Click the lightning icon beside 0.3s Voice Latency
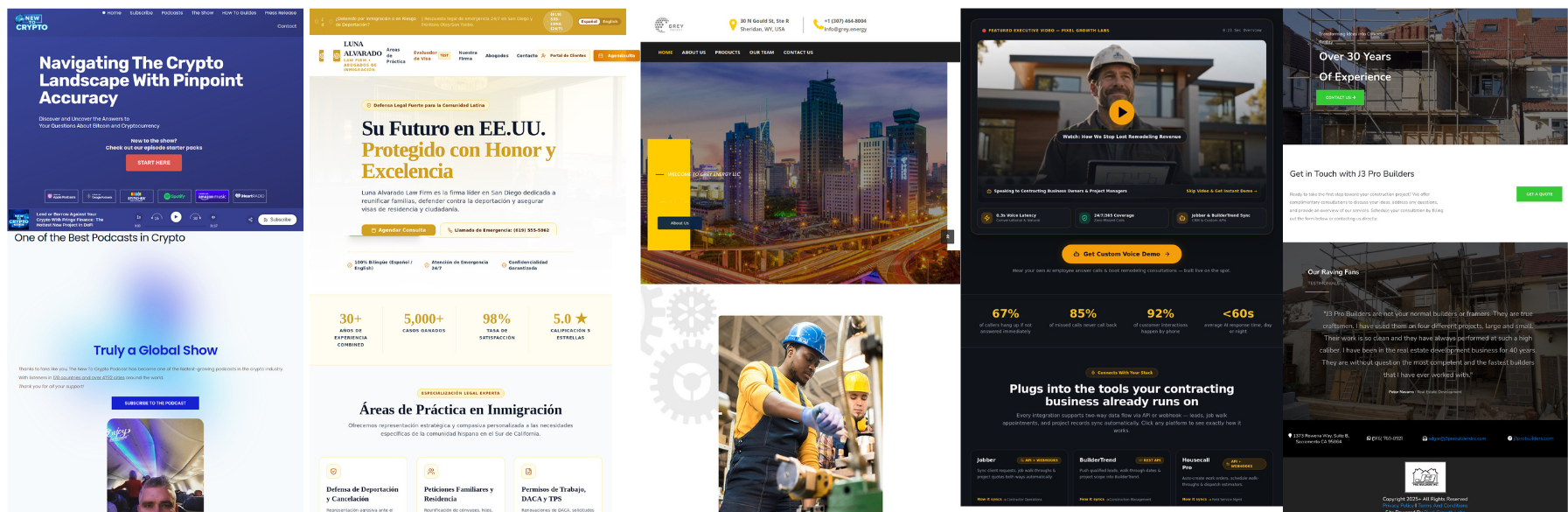 point(987,217)
